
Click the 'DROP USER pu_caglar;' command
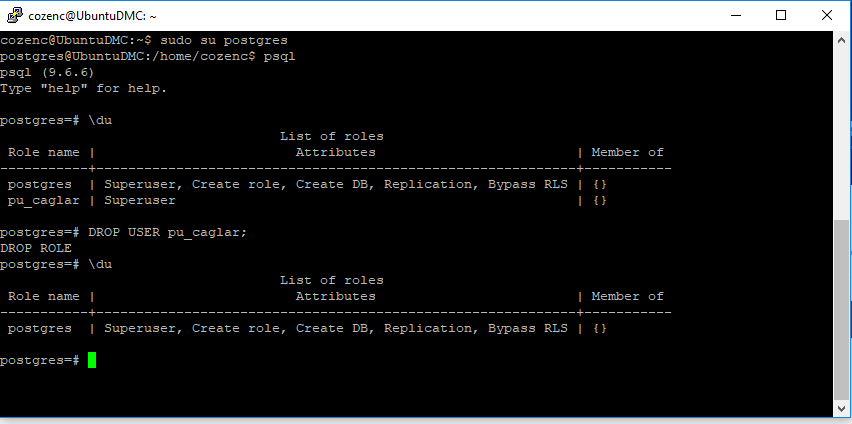click(167, 232)
